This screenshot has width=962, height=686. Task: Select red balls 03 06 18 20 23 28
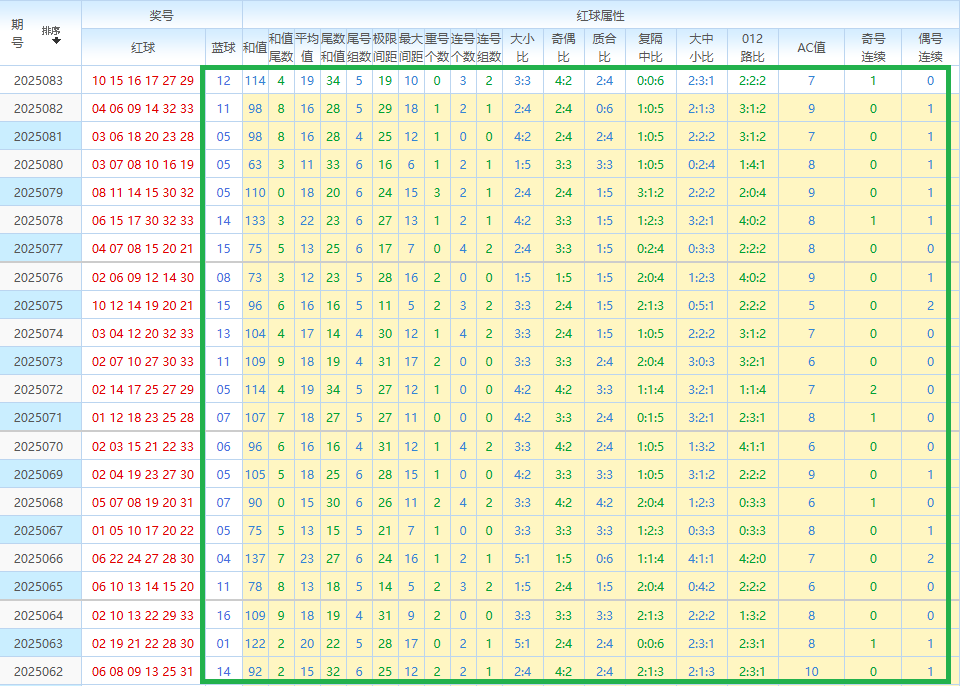tap(143, 136)
